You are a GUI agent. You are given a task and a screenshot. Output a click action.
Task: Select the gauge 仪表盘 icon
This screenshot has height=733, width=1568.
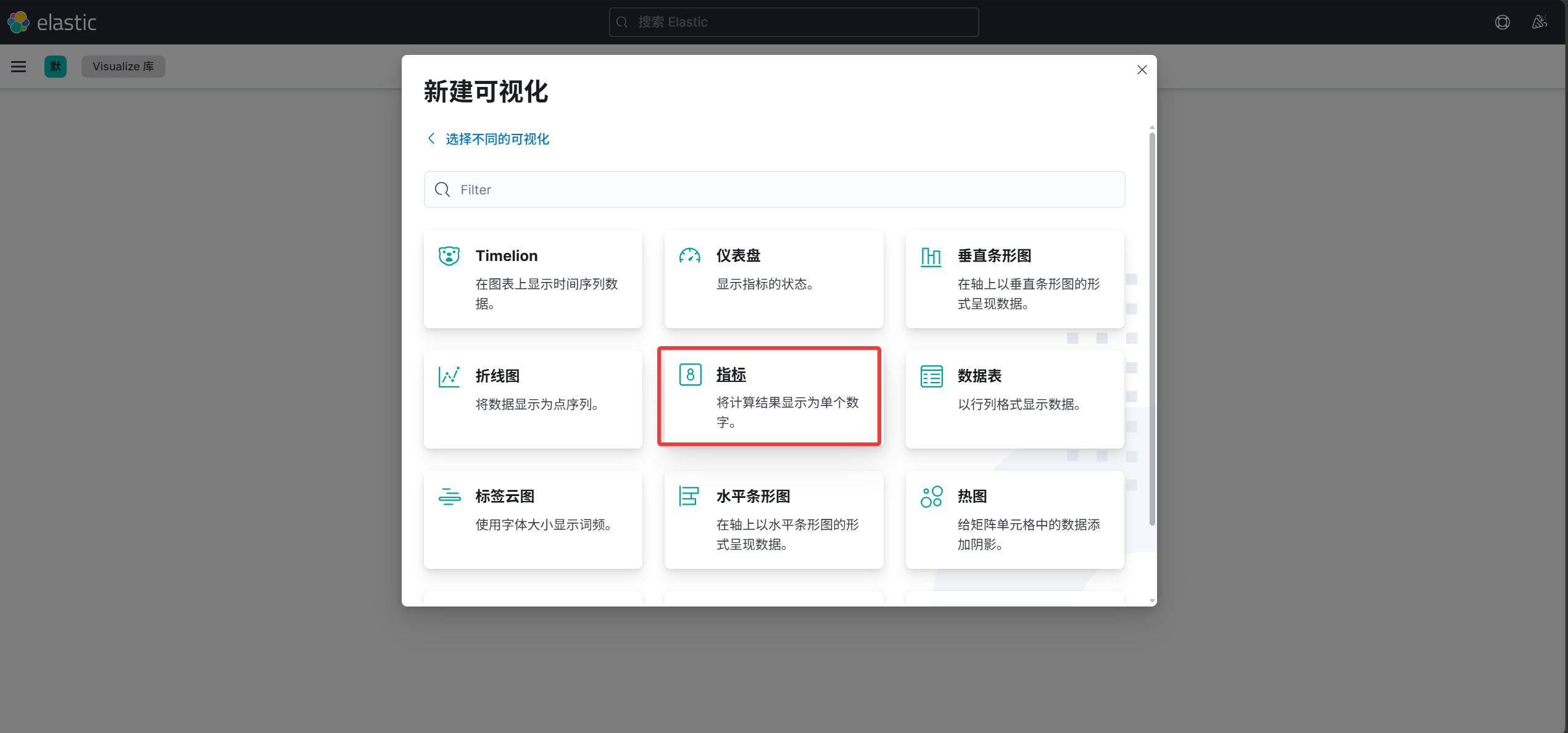(690, 255)
